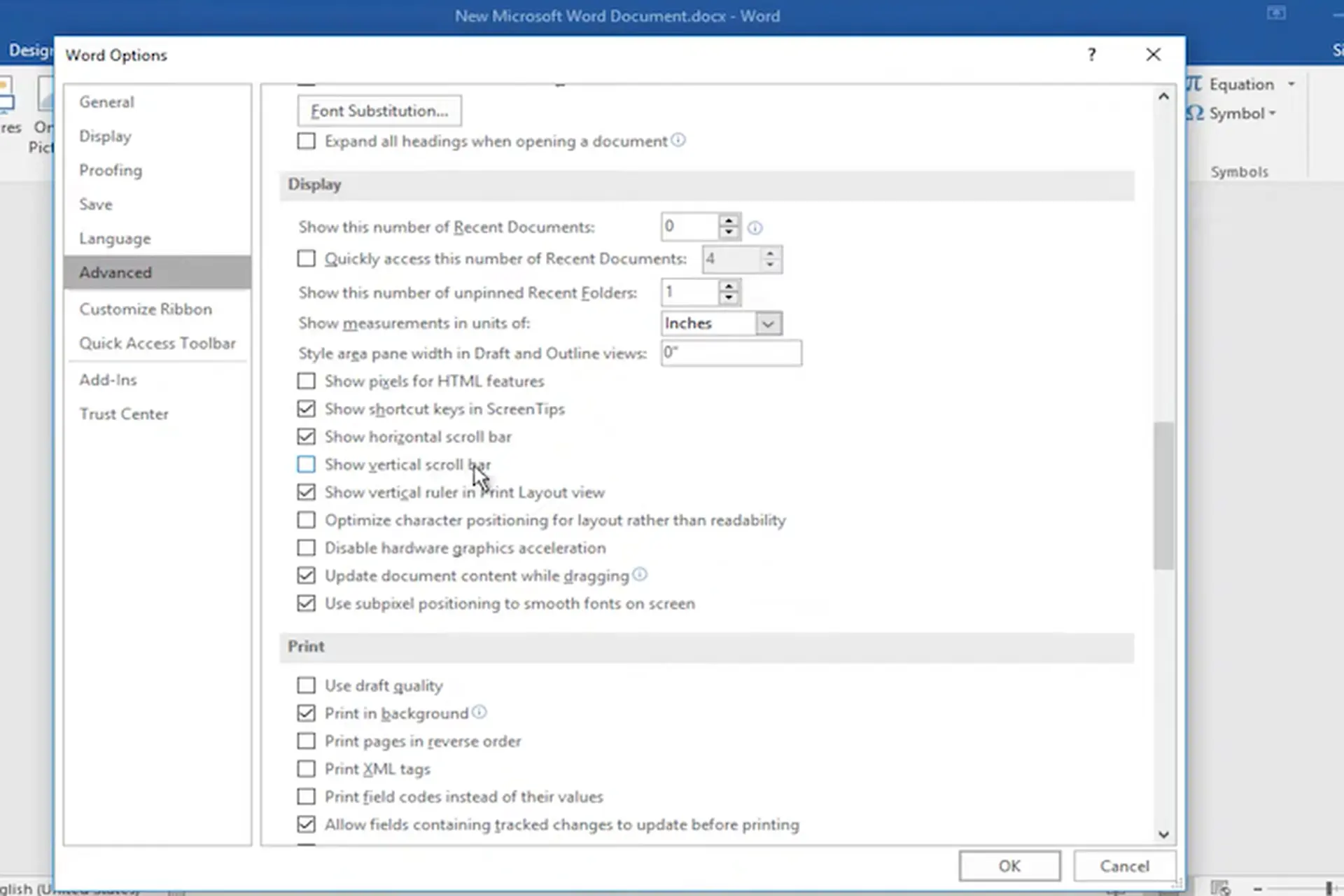Click info icon beside Expand all headings option

(x=678, y=140)
